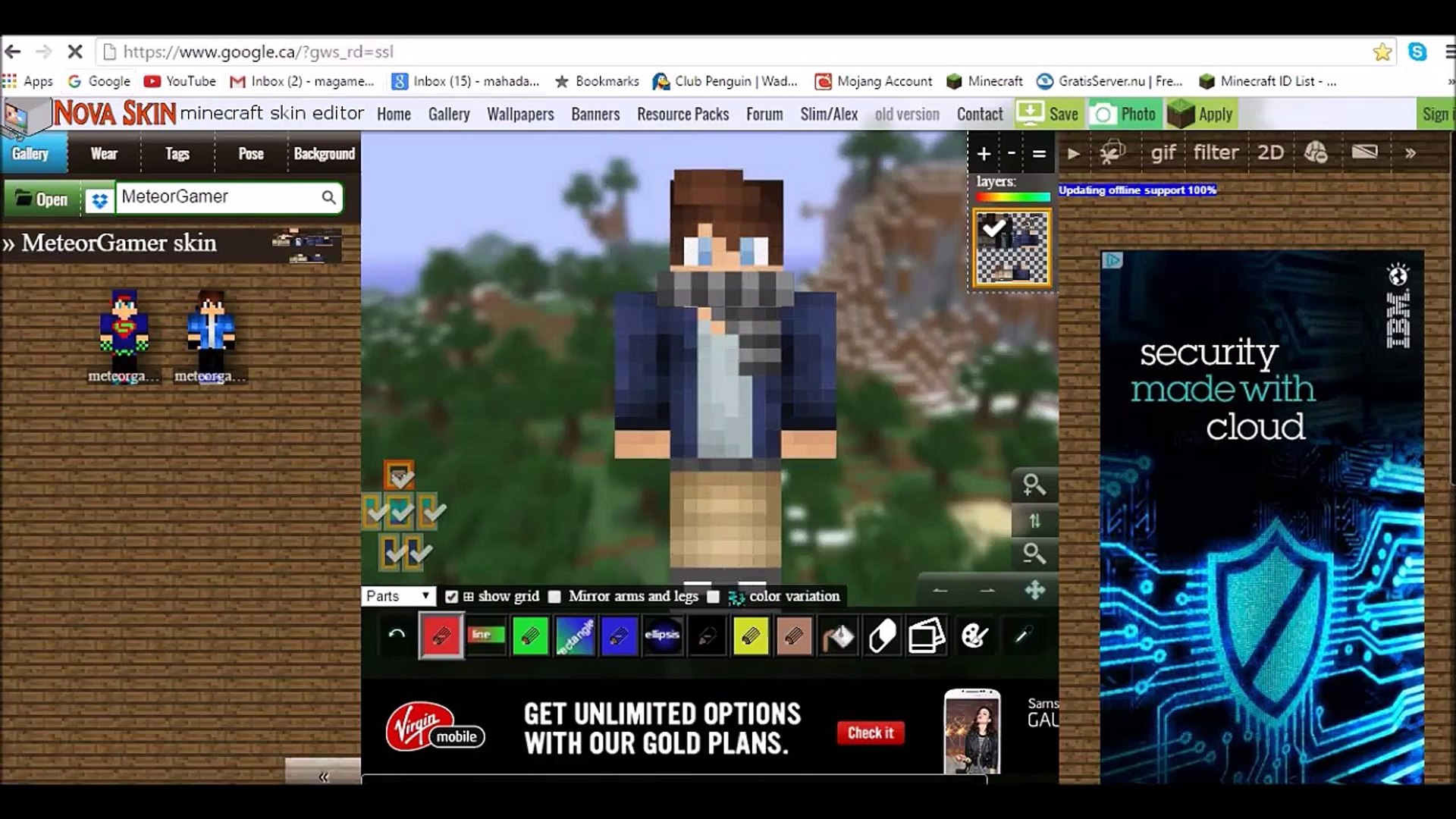Open the color palette tool

974,635
